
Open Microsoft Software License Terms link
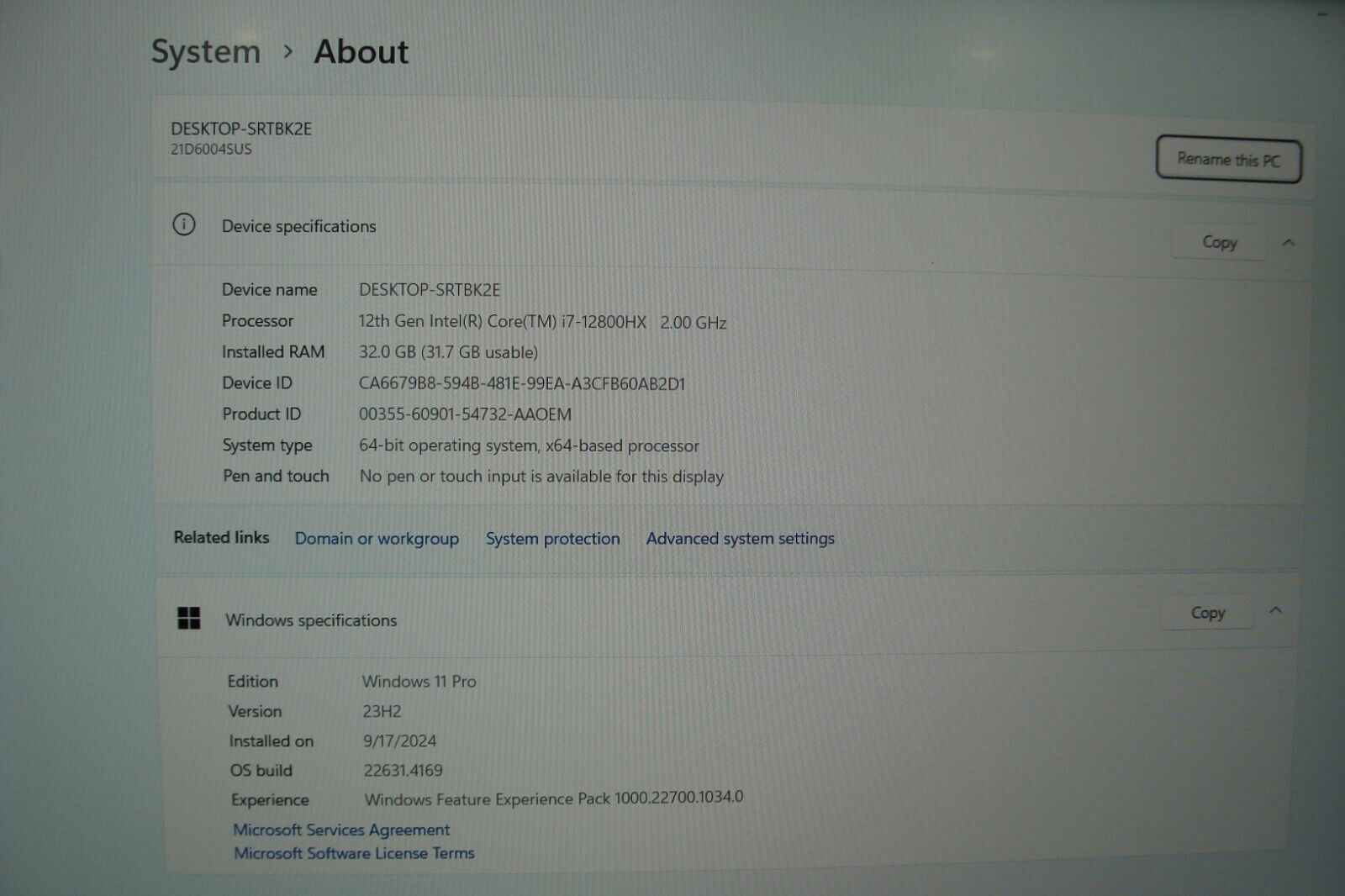tap(354, 853)
